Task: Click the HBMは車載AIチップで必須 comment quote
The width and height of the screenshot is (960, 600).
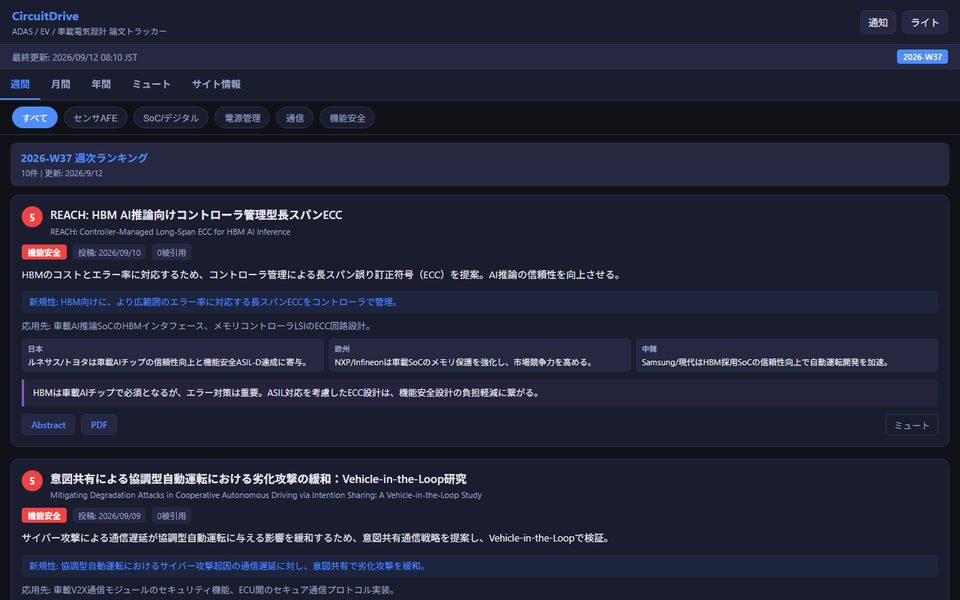Action: [480, 393]
